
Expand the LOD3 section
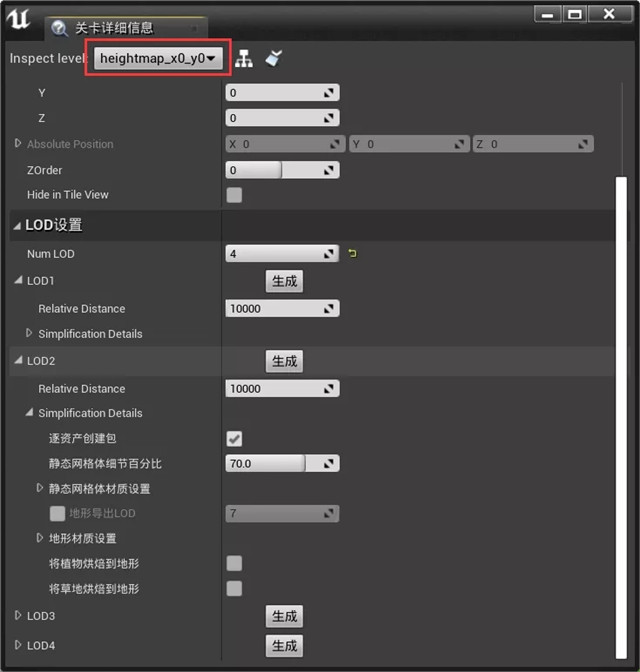pyautogui.click(x=18, y=616)
